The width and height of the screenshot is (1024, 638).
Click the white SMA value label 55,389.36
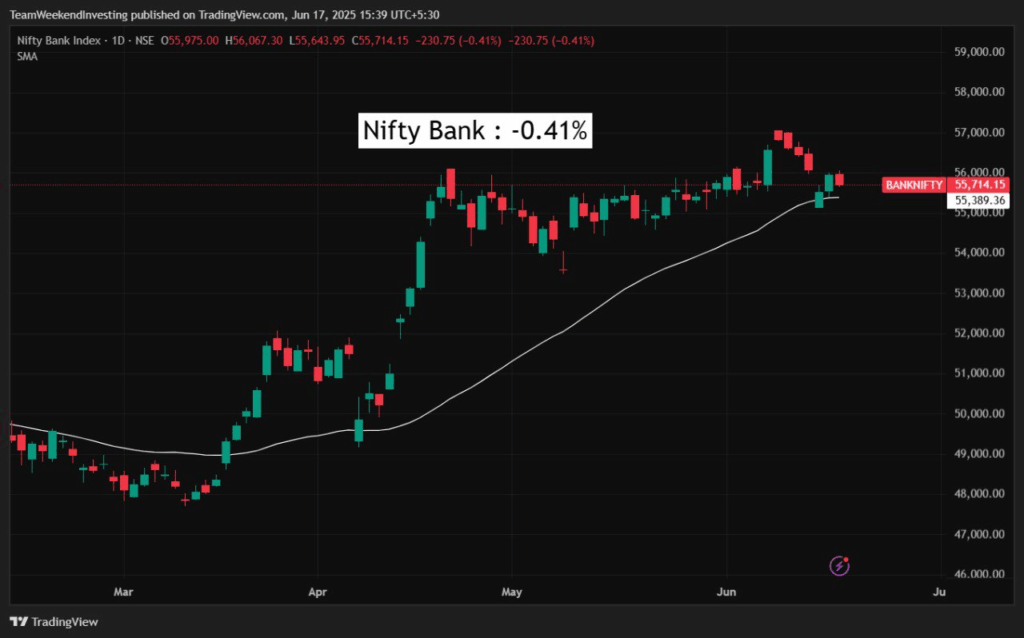pos(979,200)
